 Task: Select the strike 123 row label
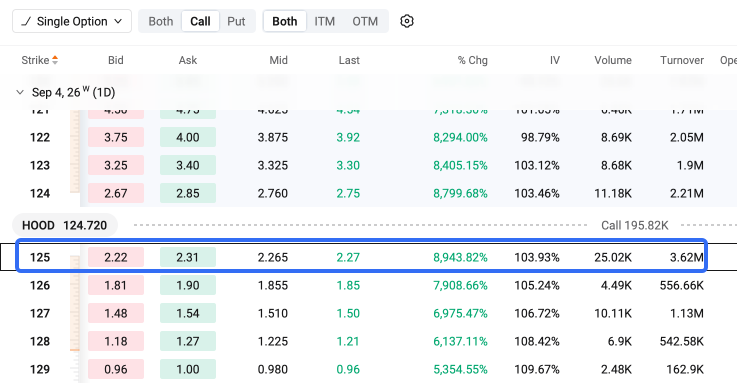tap(40, 165)
